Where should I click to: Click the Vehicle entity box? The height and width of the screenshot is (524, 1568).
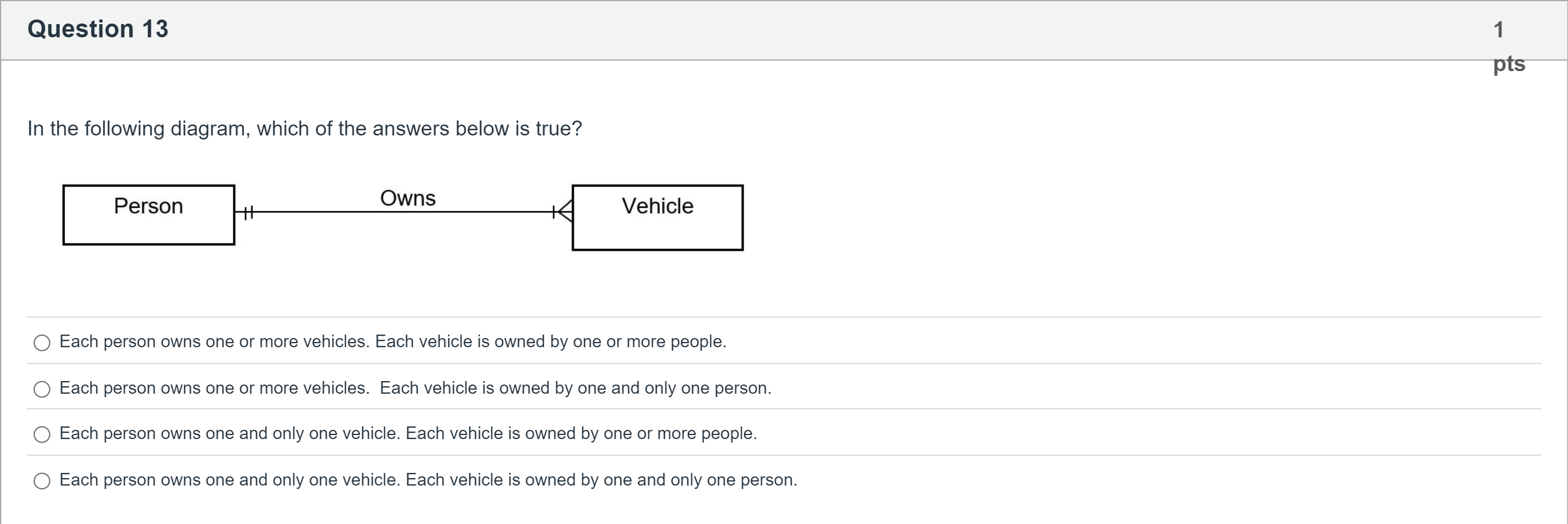(x=657, y=218)
